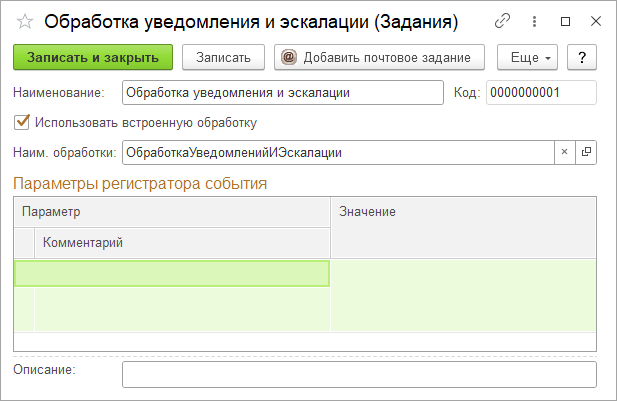Click Записать и закрыть button

[92, 57]
